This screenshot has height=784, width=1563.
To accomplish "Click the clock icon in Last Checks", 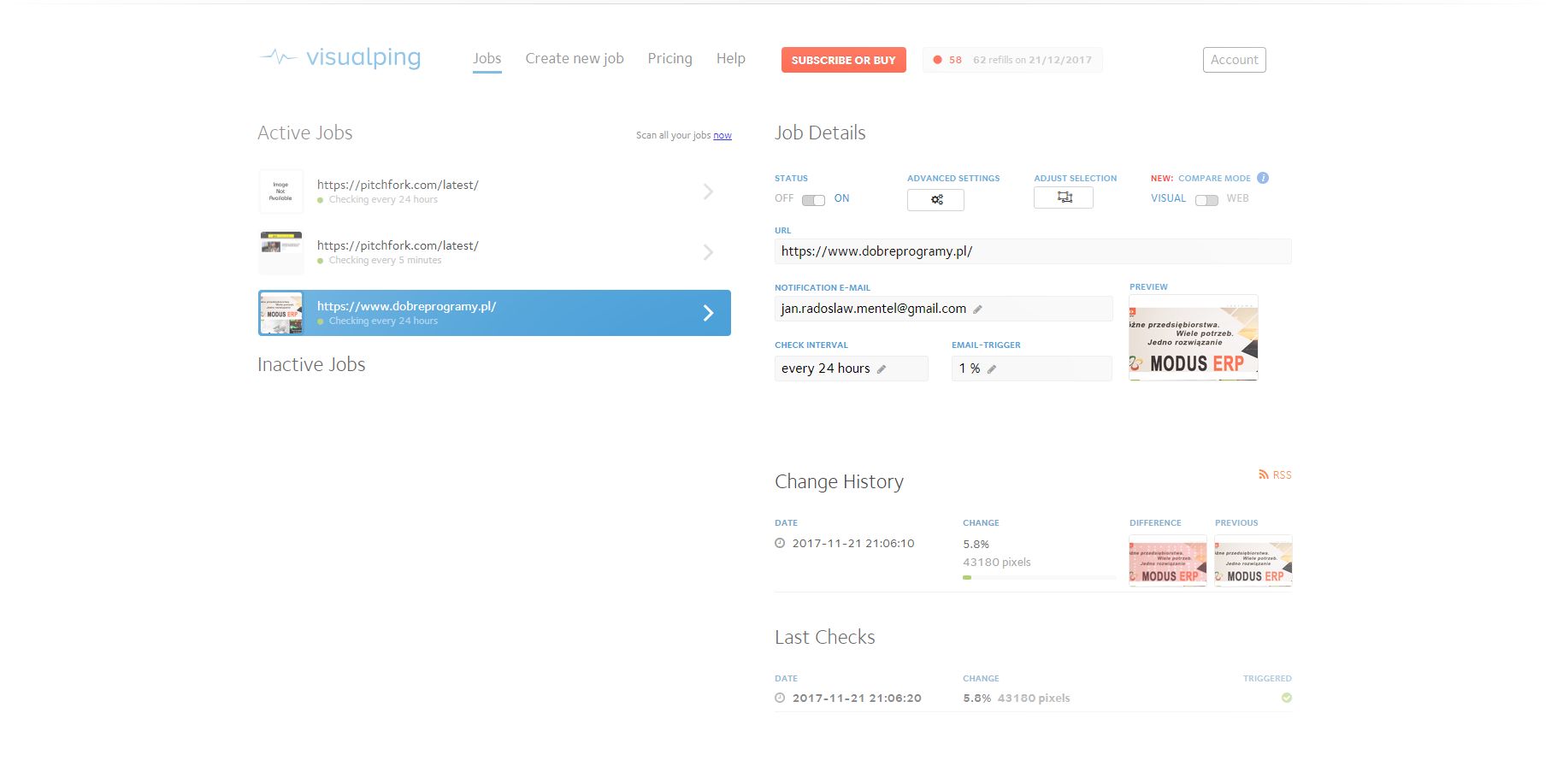I will (780, 698).
